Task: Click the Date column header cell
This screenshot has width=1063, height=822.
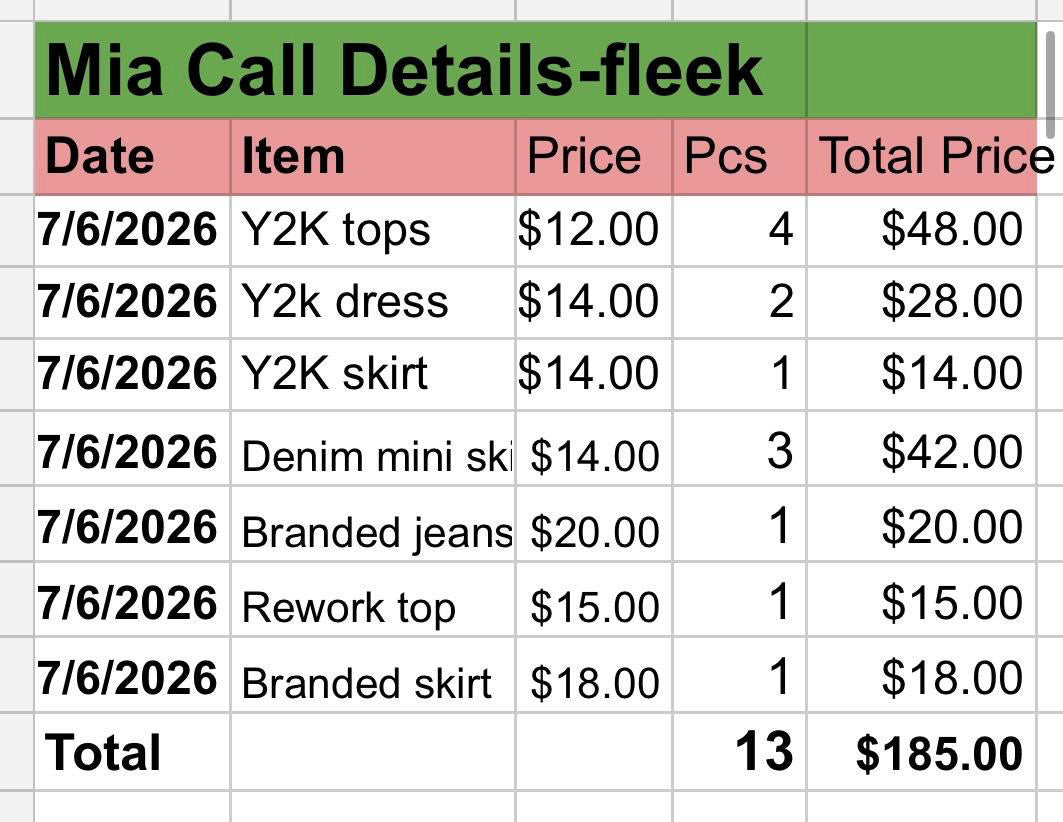Action: click(132, 157)
